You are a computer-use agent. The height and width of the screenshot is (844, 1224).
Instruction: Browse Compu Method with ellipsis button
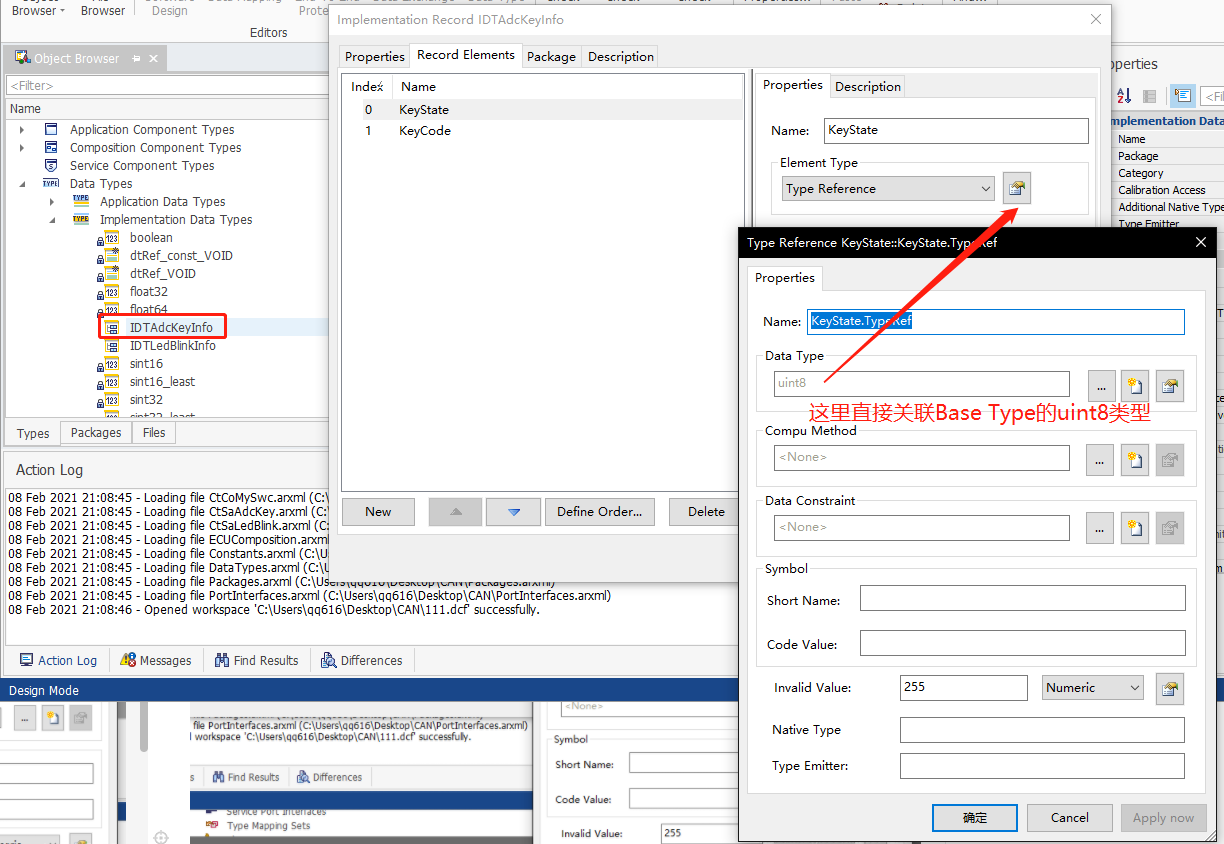(1100, 459)
